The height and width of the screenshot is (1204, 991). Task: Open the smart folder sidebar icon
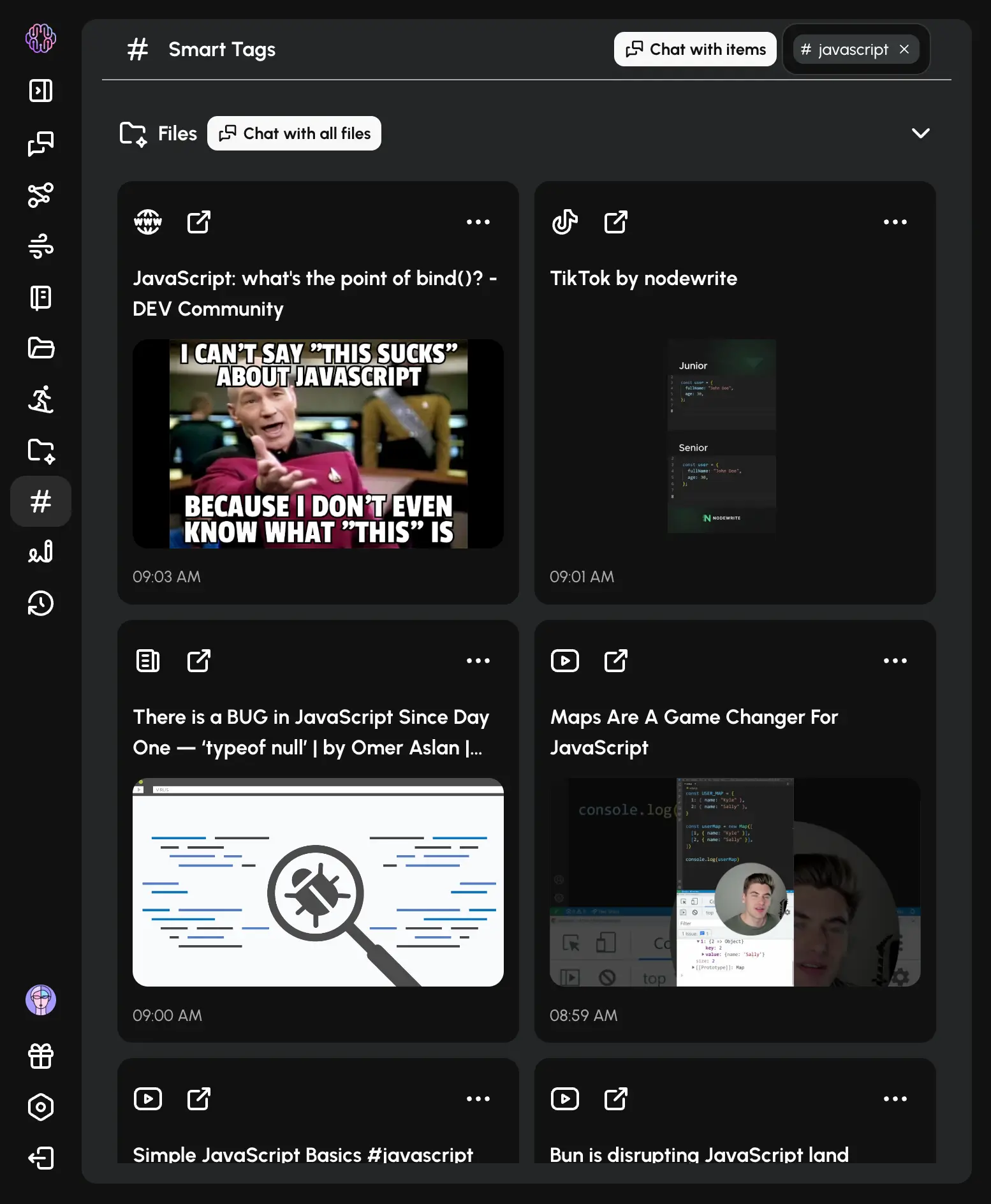click(41, 450)
